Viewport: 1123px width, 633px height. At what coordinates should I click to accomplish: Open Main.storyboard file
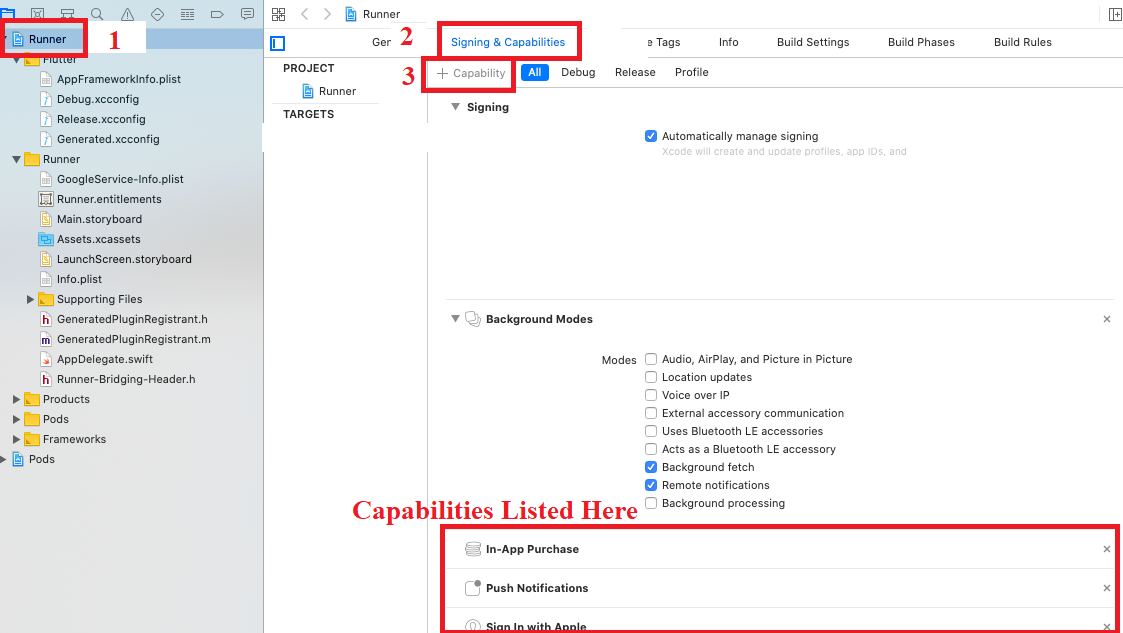[x=99, y=219]
